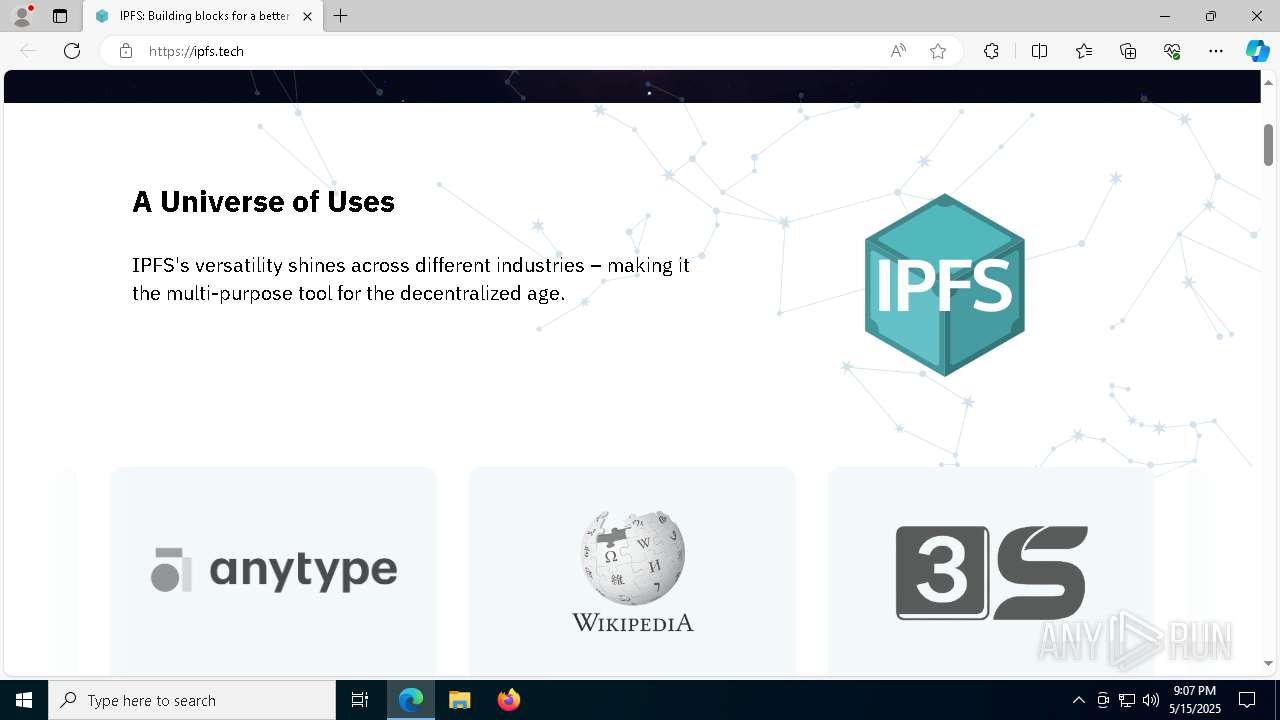Open Settings and more ellipsis menu
1280x720 pixels.
(1216, 51)
